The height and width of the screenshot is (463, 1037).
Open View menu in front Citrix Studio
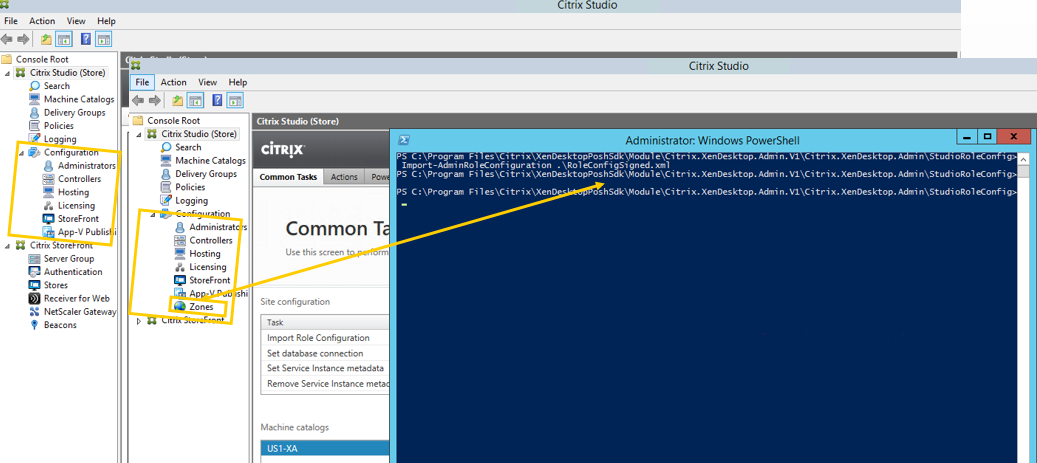pos(208,83)
